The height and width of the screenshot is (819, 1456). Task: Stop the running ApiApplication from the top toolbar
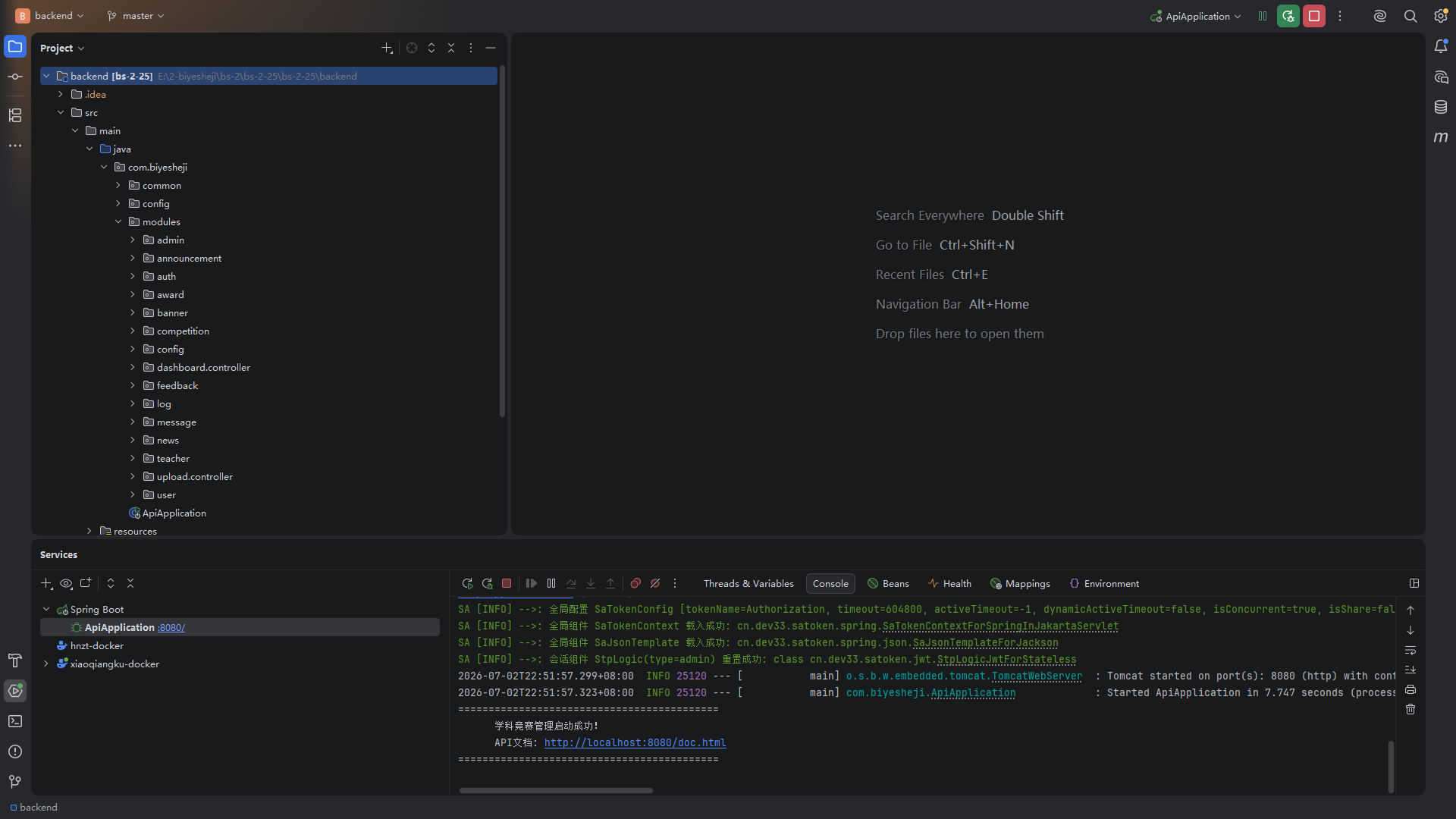click(x=1314, y=16)
